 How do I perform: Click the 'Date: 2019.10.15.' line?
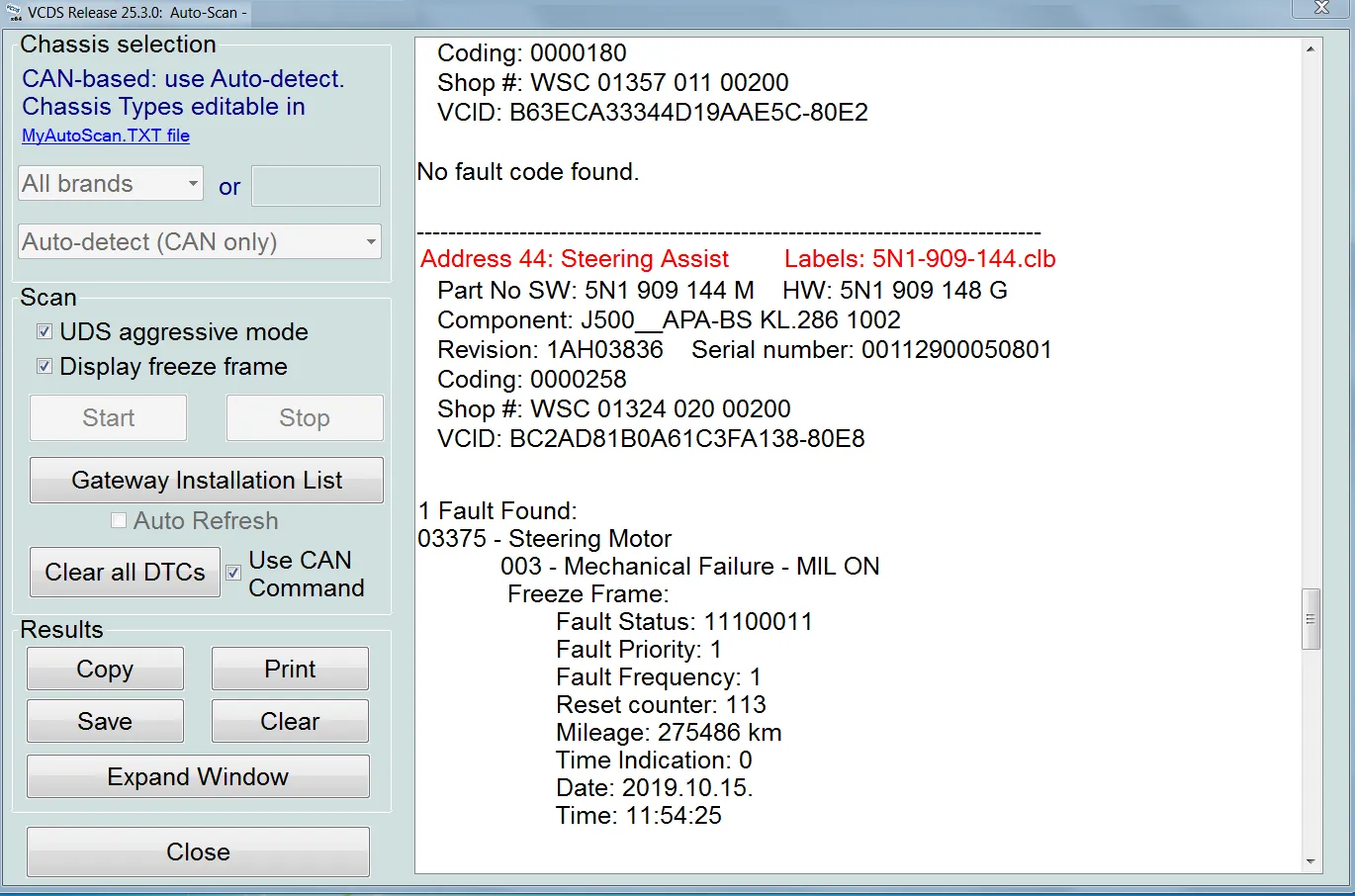(x=655, y=788)
